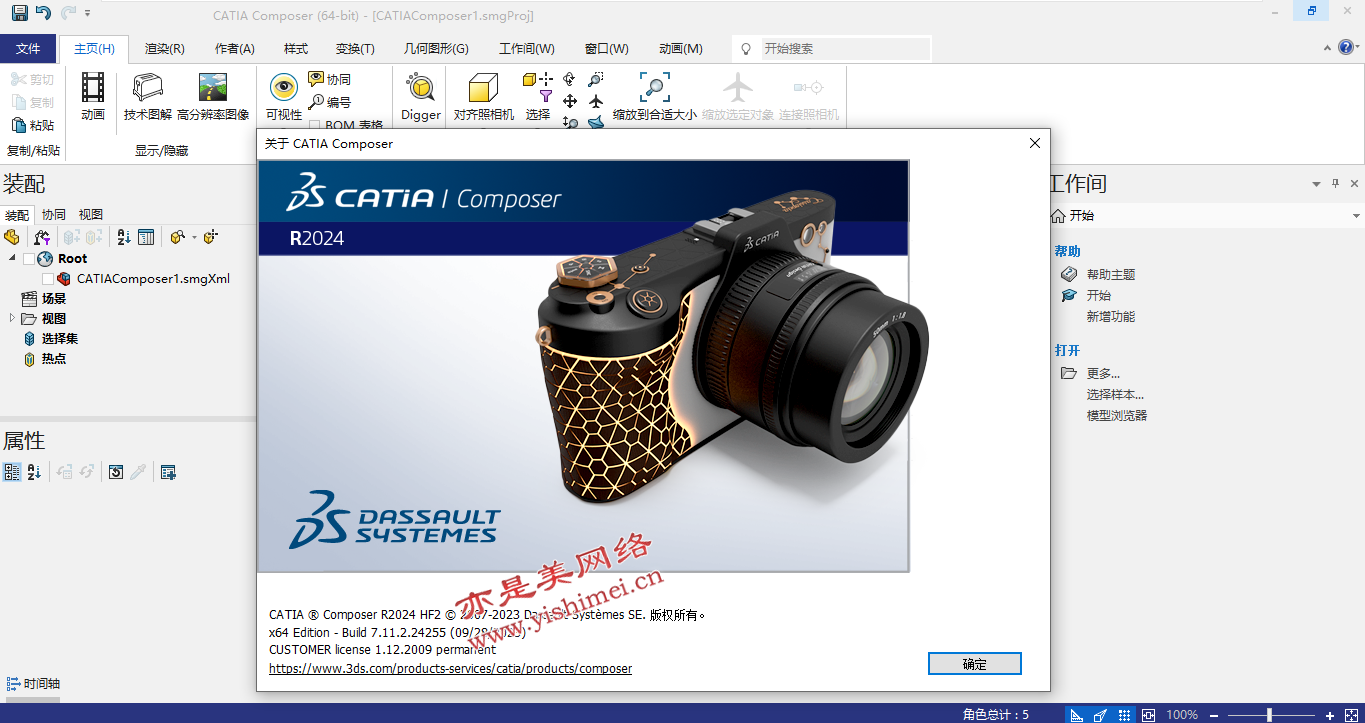This screenshot has width=1365, height=723.
Task: Toggle the ruler measurement mode in status bar
Action: click(1077, 715)
